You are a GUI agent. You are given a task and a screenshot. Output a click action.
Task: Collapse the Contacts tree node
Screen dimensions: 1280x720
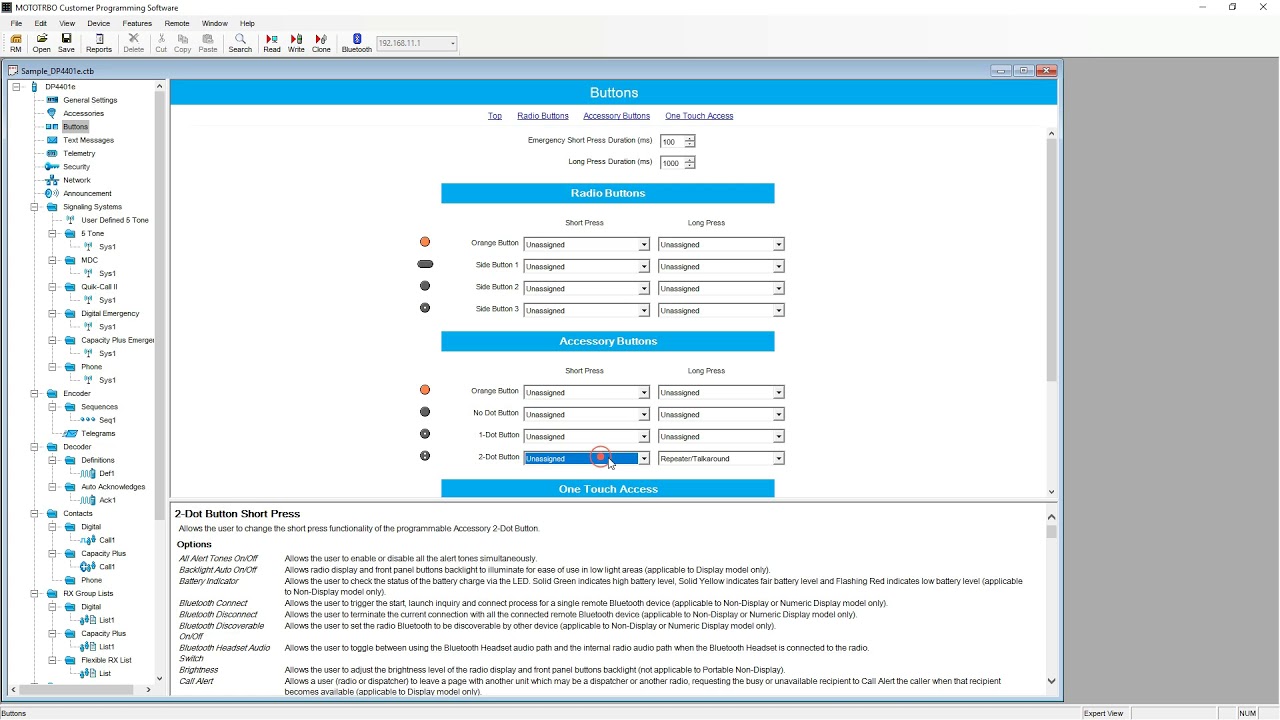click(x=34, y=513)
